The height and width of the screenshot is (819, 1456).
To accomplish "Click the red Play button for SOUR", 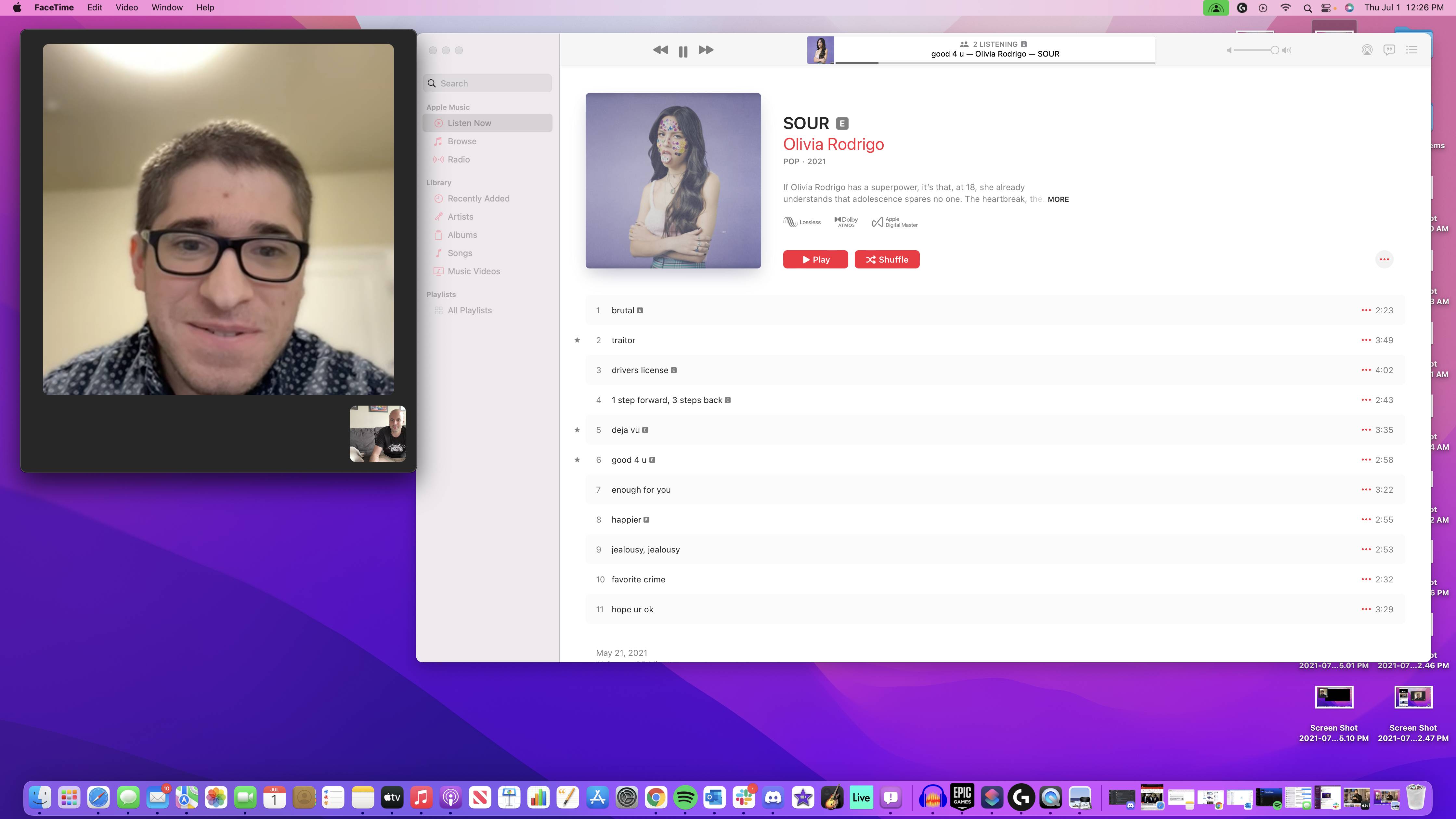I will 815,259.
